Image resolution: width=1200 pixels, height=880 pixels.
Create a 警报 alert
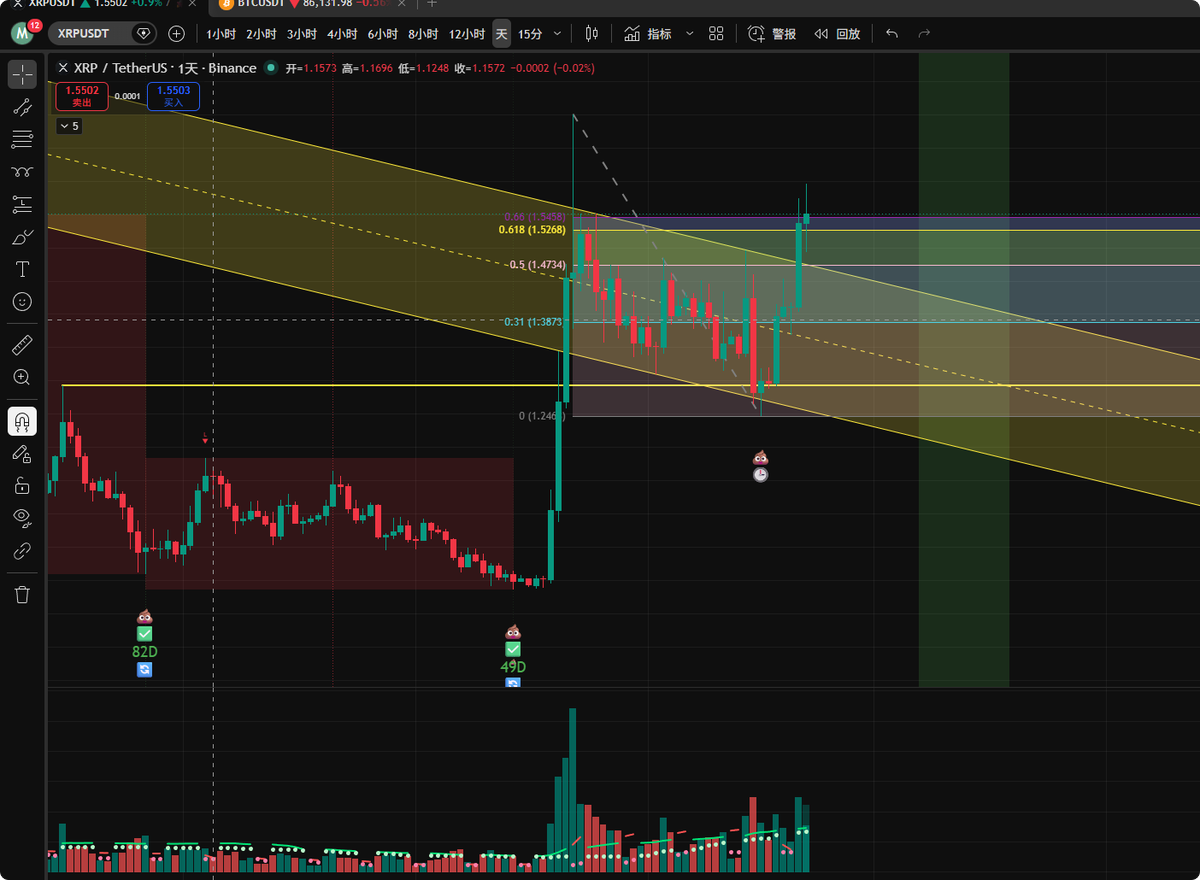point(772,34)
